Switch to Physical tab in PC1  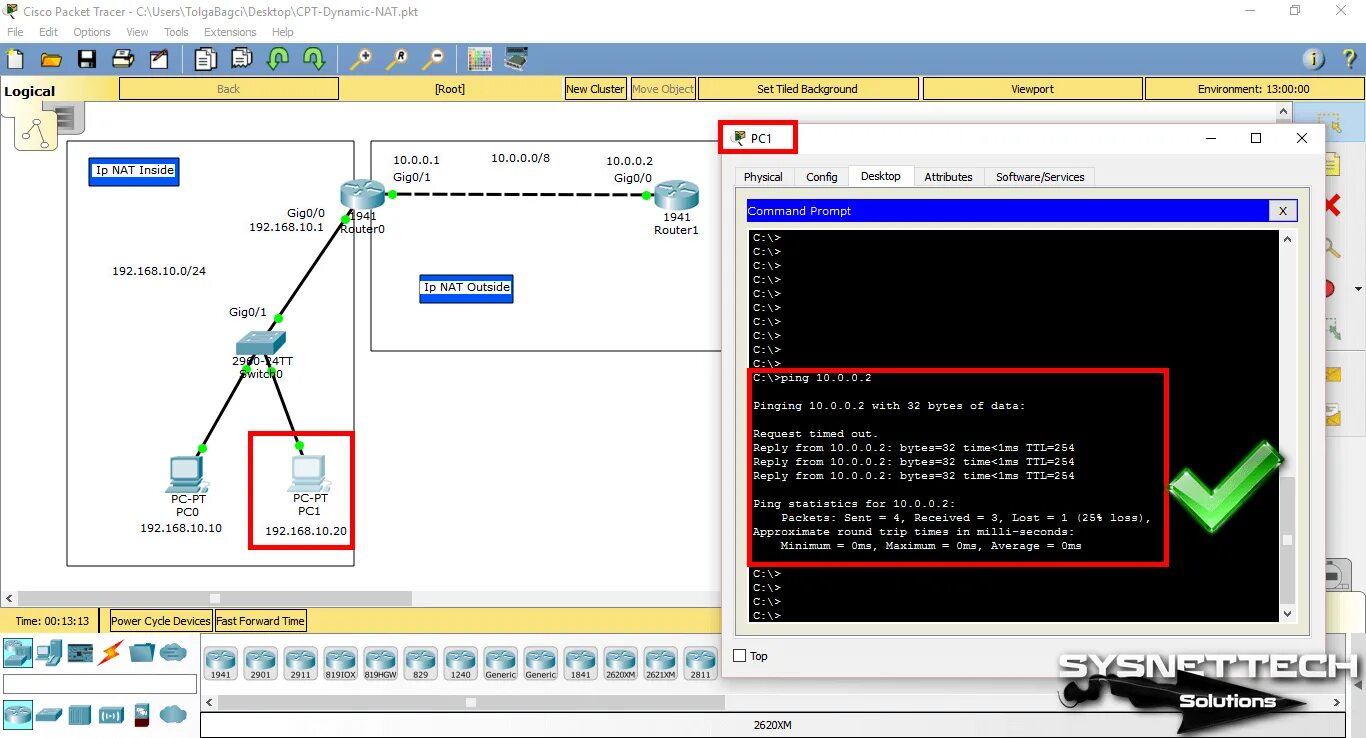[x=763, y=177]
